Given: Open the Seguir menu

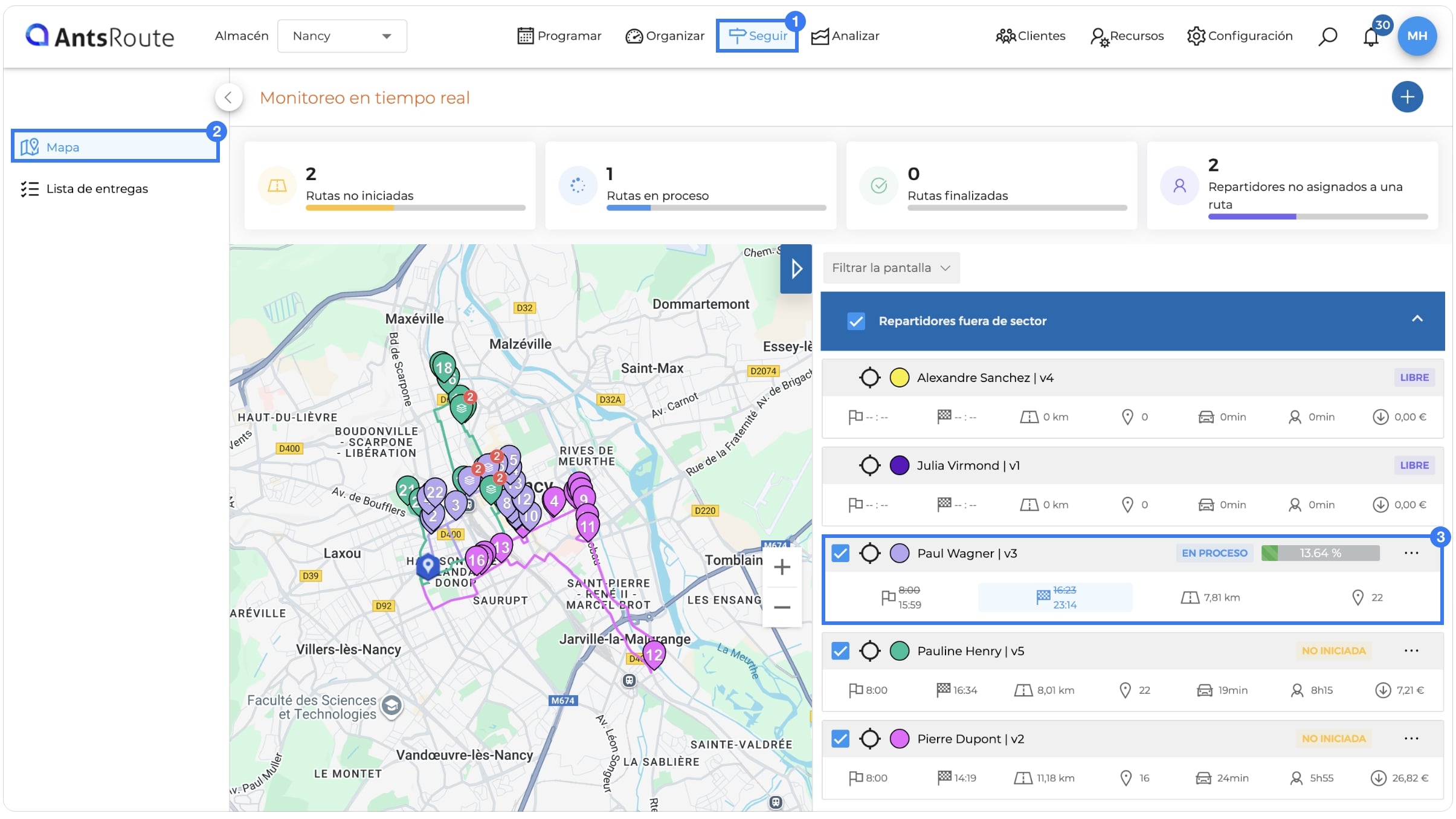Looking at the screenshot, I should tap(757, 36).
